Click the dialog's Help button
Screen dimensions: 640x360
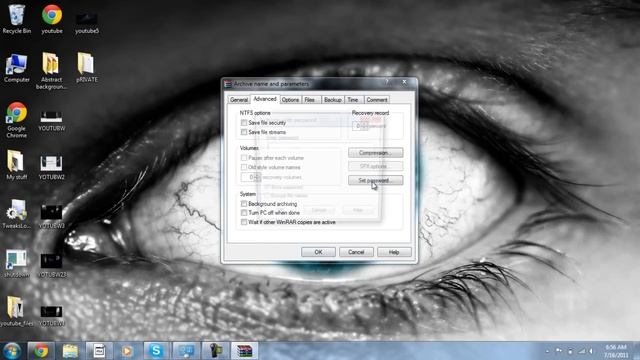[x=394, y=252]
